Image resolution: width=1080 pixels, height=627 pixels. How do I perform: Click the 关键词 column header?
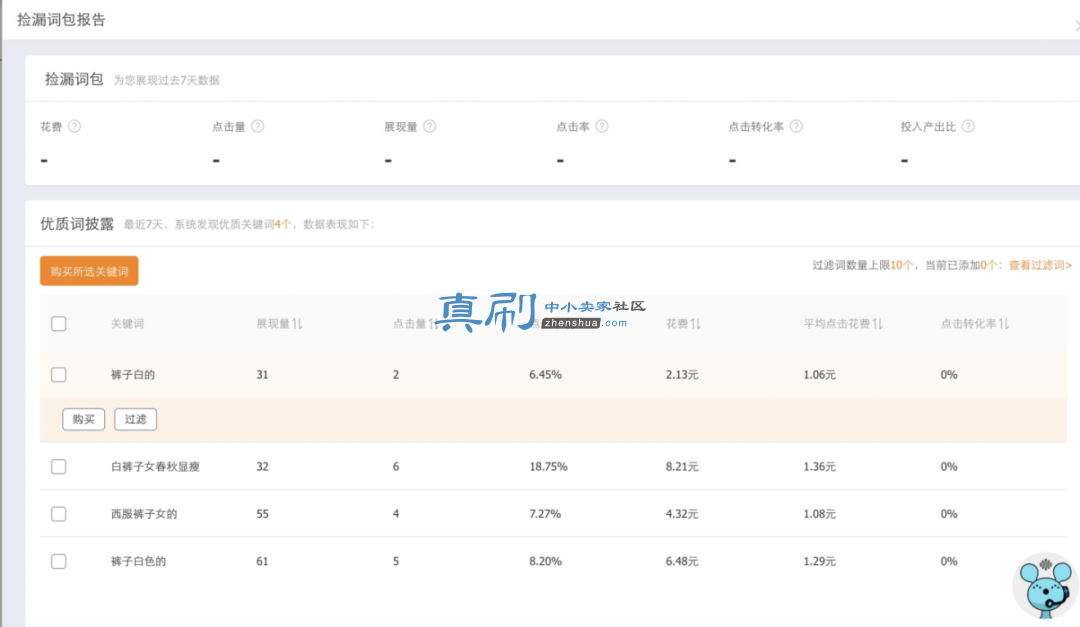pos(127,324)
